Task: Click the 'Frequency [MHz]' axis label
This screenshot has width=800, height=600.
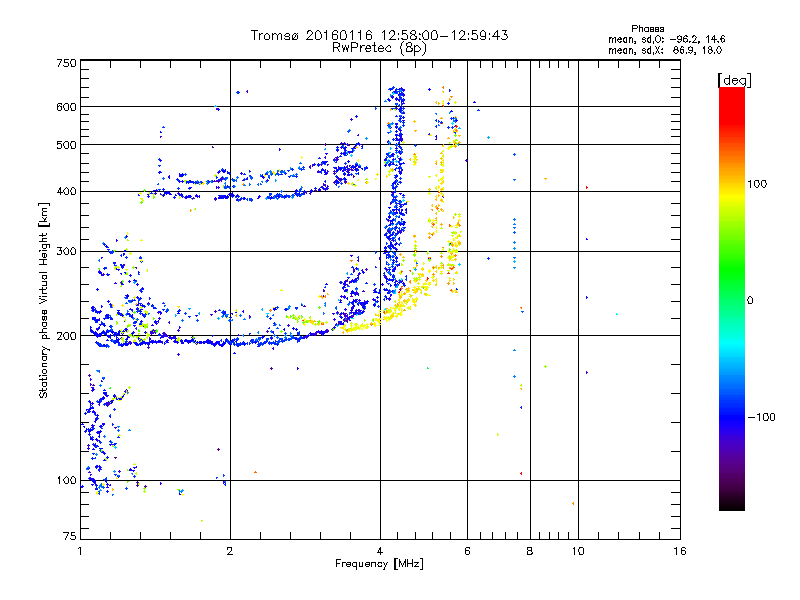Action: [x=379, y=564]
